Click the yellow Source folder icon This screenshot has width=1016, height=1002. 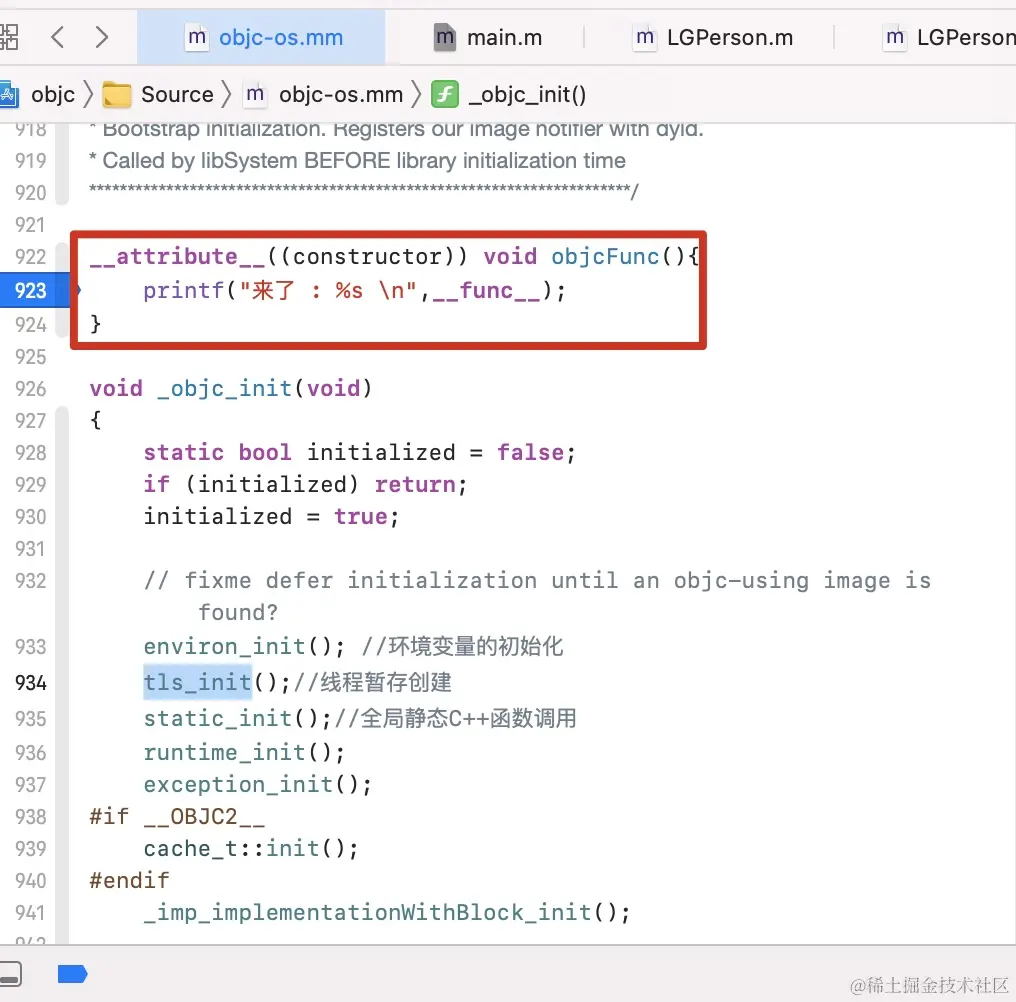tap(117, 95)
